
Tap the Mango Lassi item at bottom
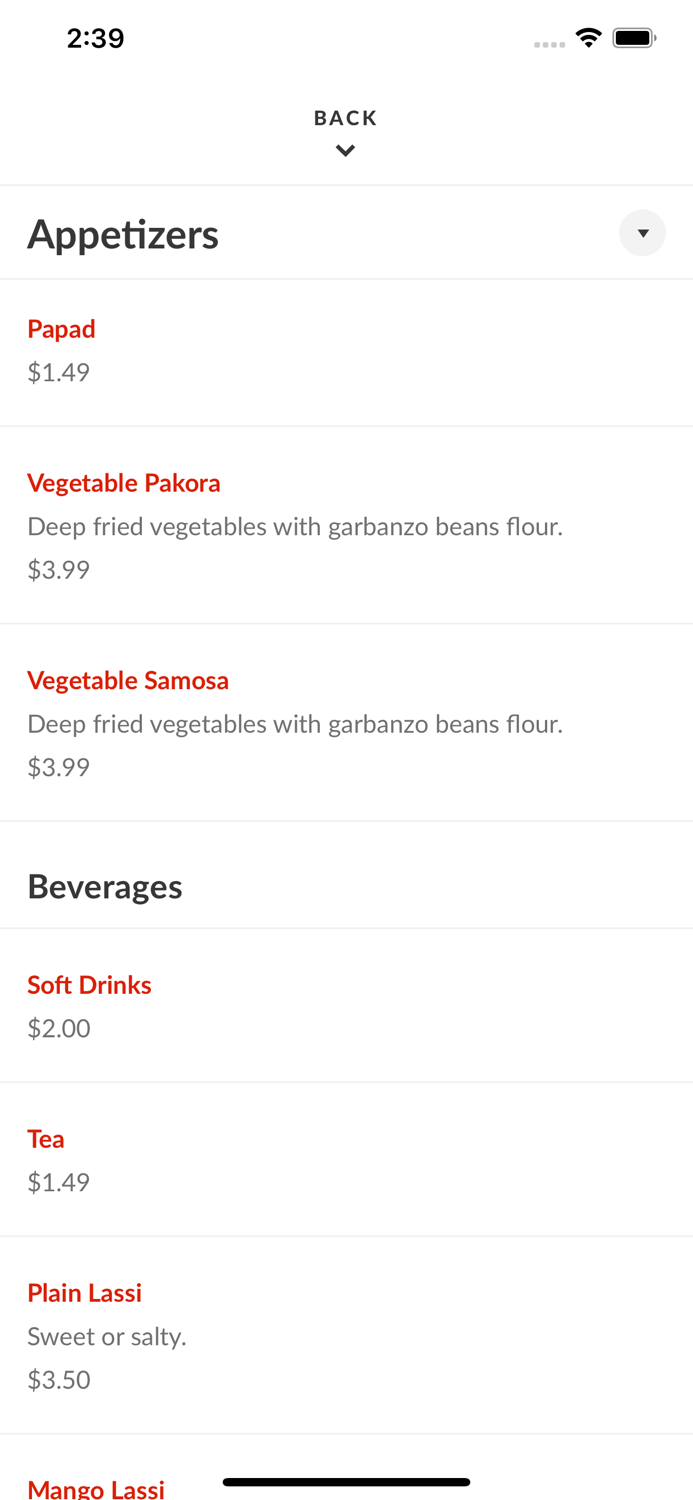96,1489
